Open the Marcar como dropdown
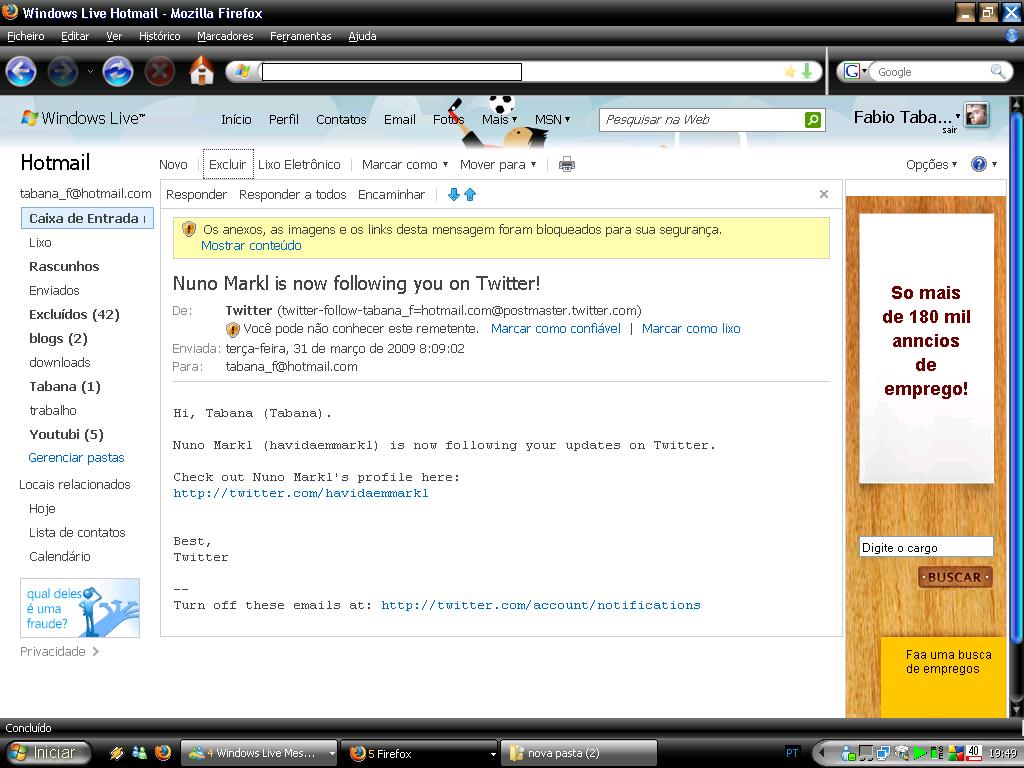This screenshot has height=768, width=1024. click(x=405, y=165)
